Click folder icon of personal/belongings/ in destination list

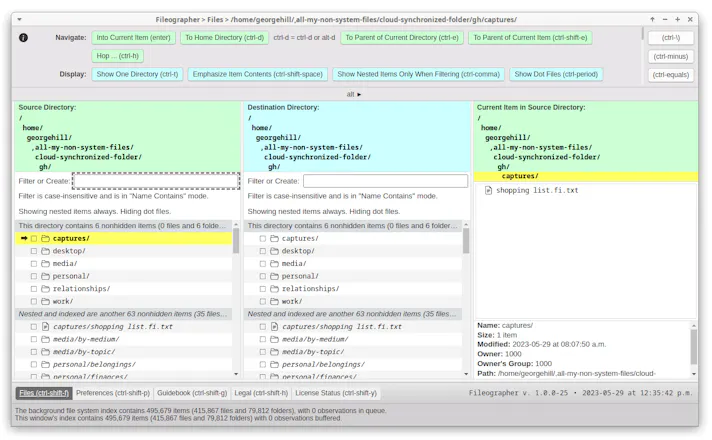tap(274, 365)
